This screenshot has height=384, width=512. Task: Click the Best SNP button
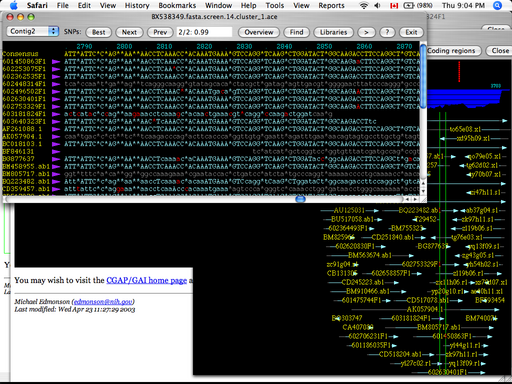click(98, 32)
